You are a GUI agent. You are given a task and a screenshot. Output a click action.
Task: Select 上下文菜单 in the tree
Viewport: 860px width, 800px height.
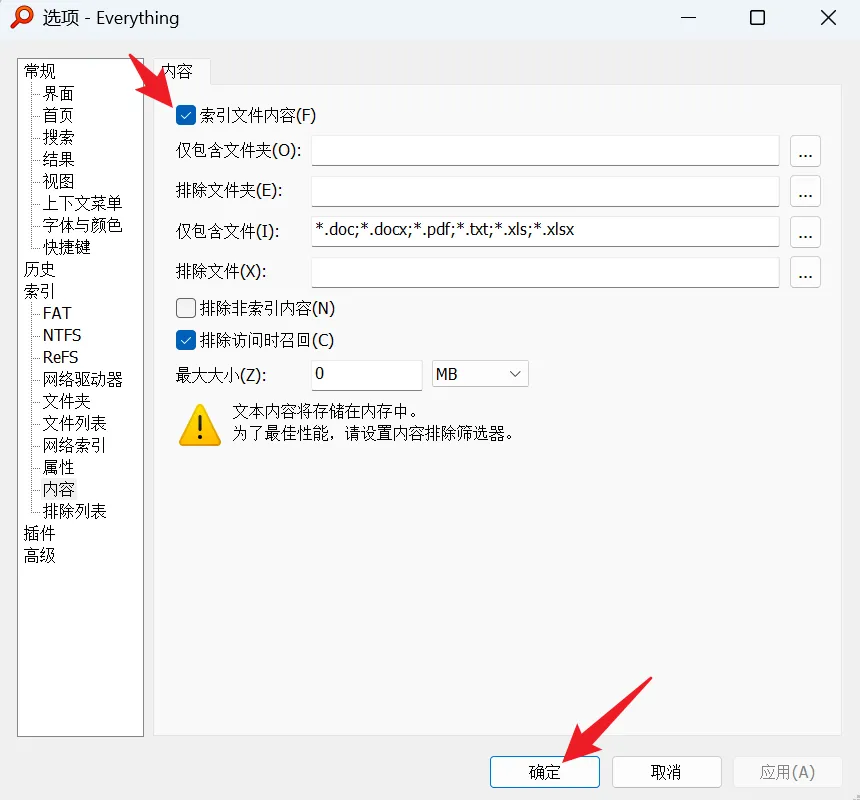tap(82, 203)
